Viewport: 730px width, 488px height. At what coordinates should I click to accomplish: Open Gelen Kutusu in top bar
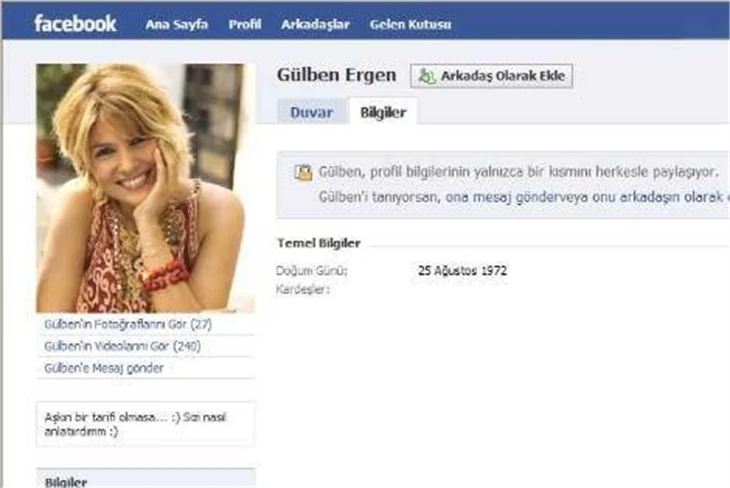click(x=410, y=24)
